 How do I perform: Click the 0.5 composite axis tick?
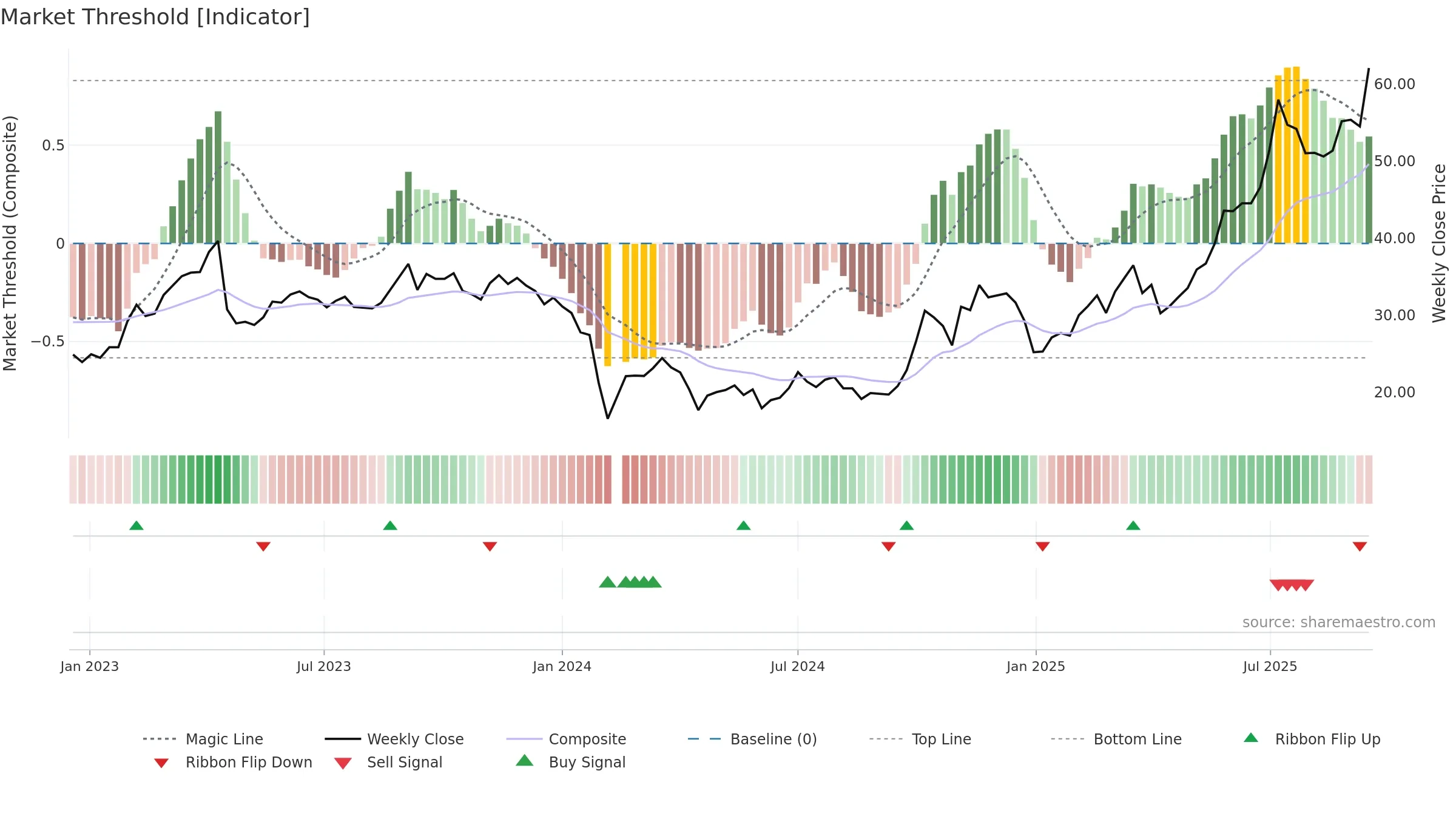(53, 145)
